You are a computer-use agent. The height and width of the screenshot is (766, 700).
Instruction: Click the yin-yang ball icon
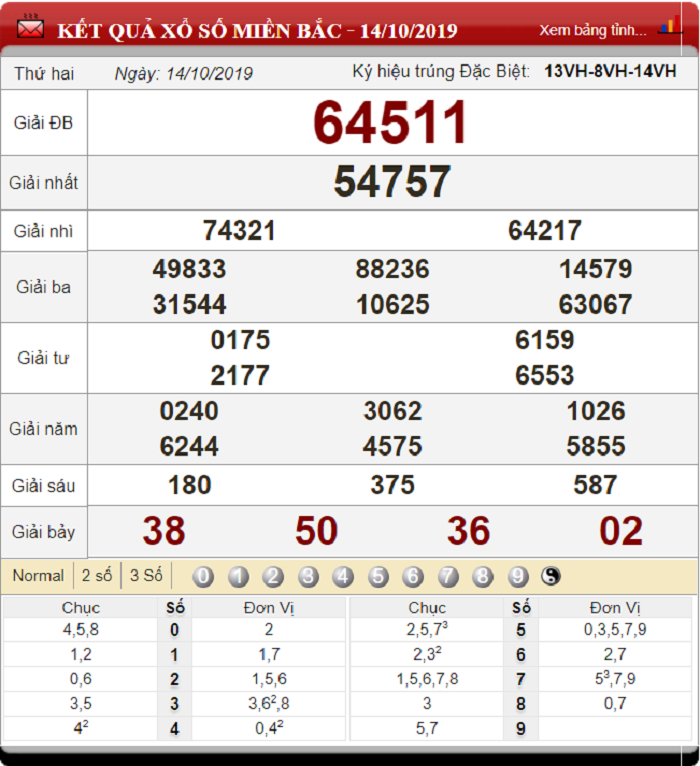pos(551,576)
